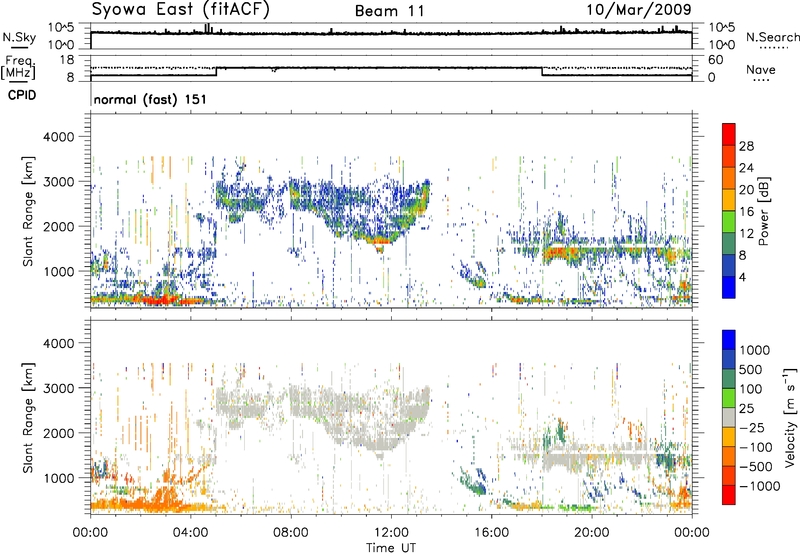Select the "N.Search" legend label
Image resolution: width=800 pixels, height=554 pixels.
[x=772, y=37]
